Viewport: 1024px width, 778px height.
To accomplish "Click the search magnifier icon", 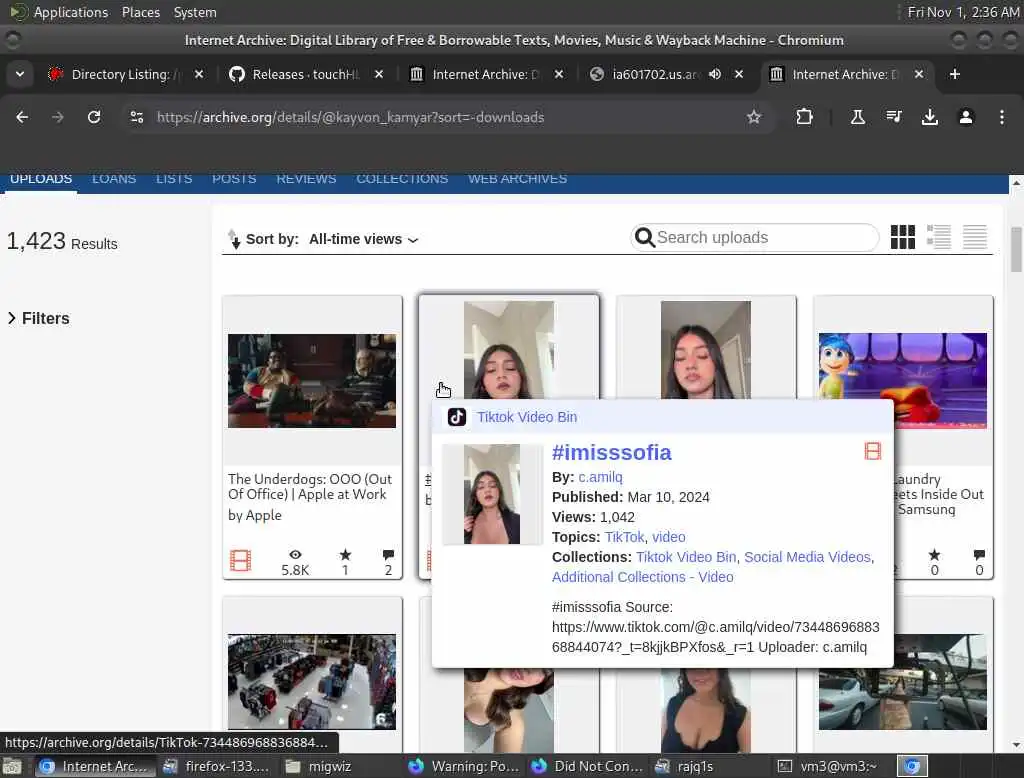I will click(x=645, y=237).
